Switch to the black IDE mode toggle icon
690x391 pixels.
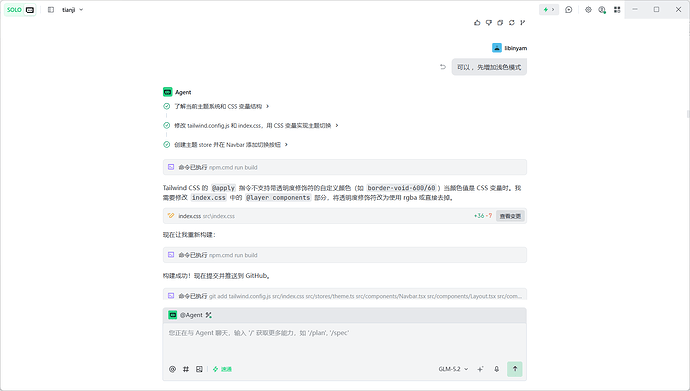coord(30,10)
